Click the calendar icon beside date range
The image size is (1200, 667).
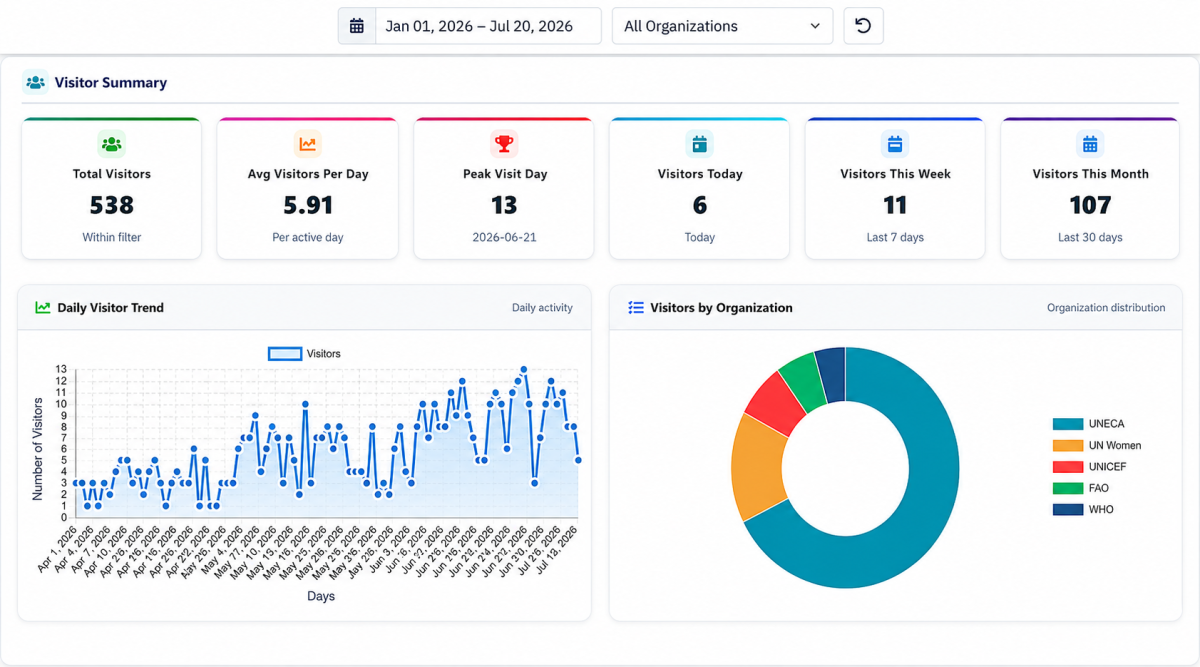tap(357, 26)
